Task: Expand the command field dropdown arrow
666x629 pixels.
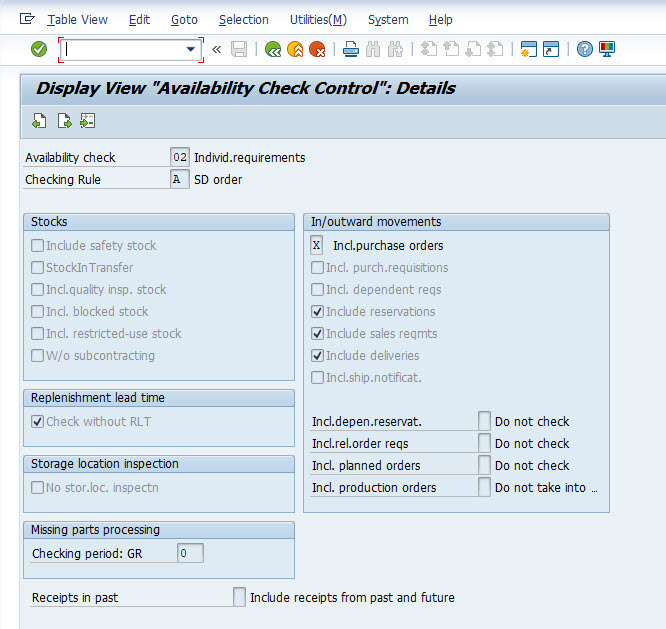Action: [x=191, y=49]
